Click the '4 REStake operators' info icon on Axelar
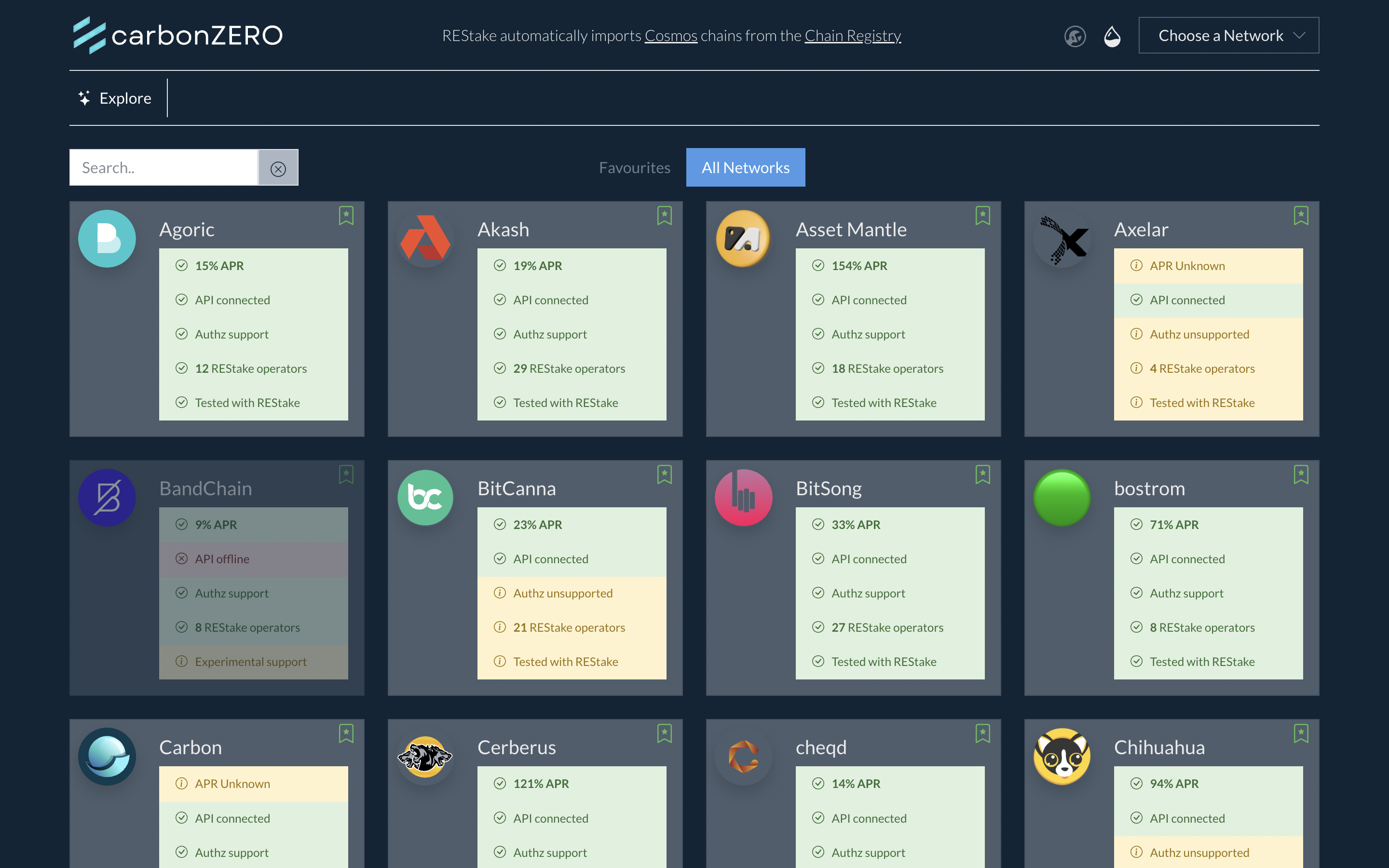 1136,368
